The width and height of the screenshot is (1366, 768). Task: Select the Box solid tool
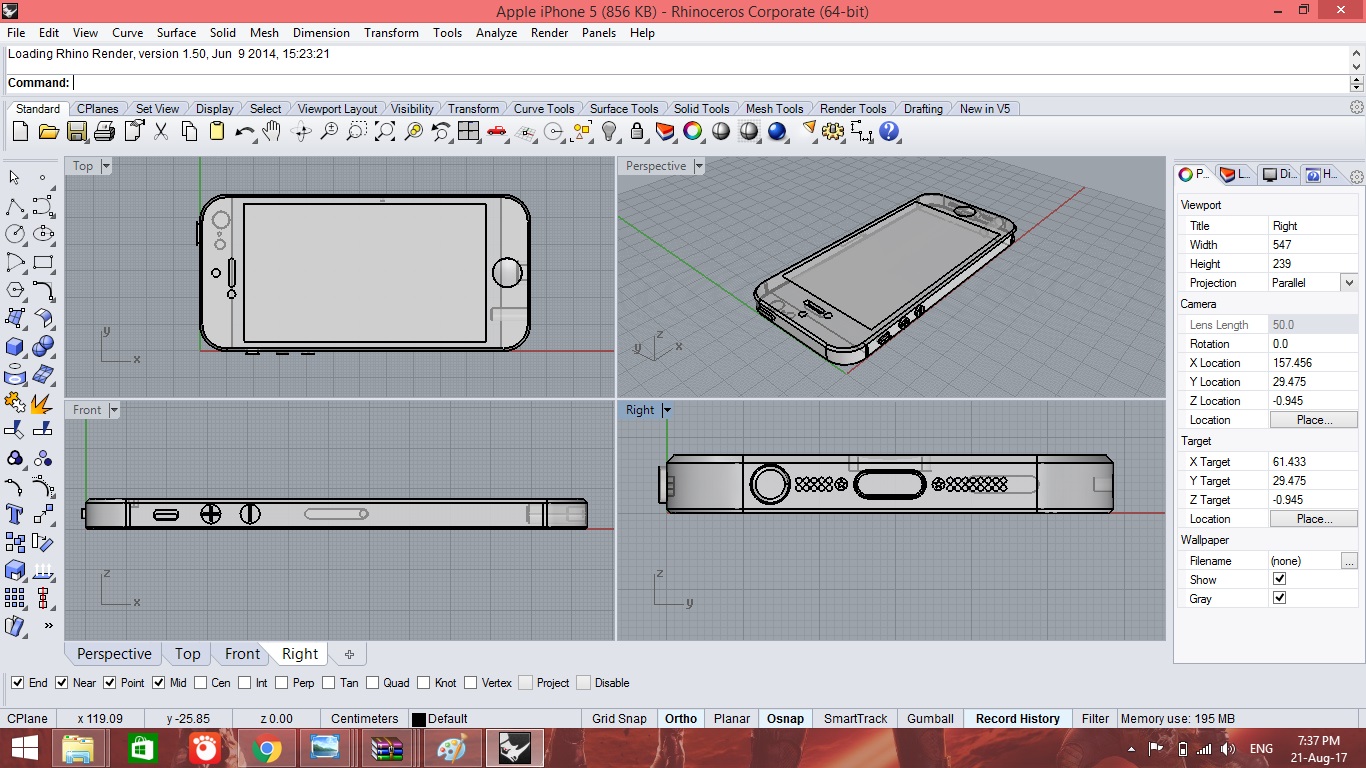click(x=15, y=346)
